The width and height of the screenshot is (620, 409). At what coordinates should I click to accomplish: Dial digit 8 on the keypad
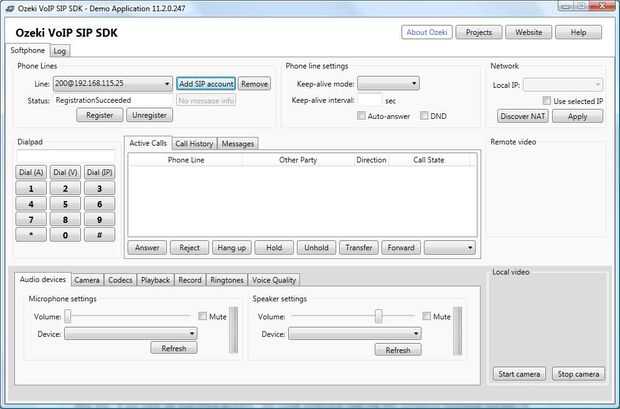click(x=65, y=219)
